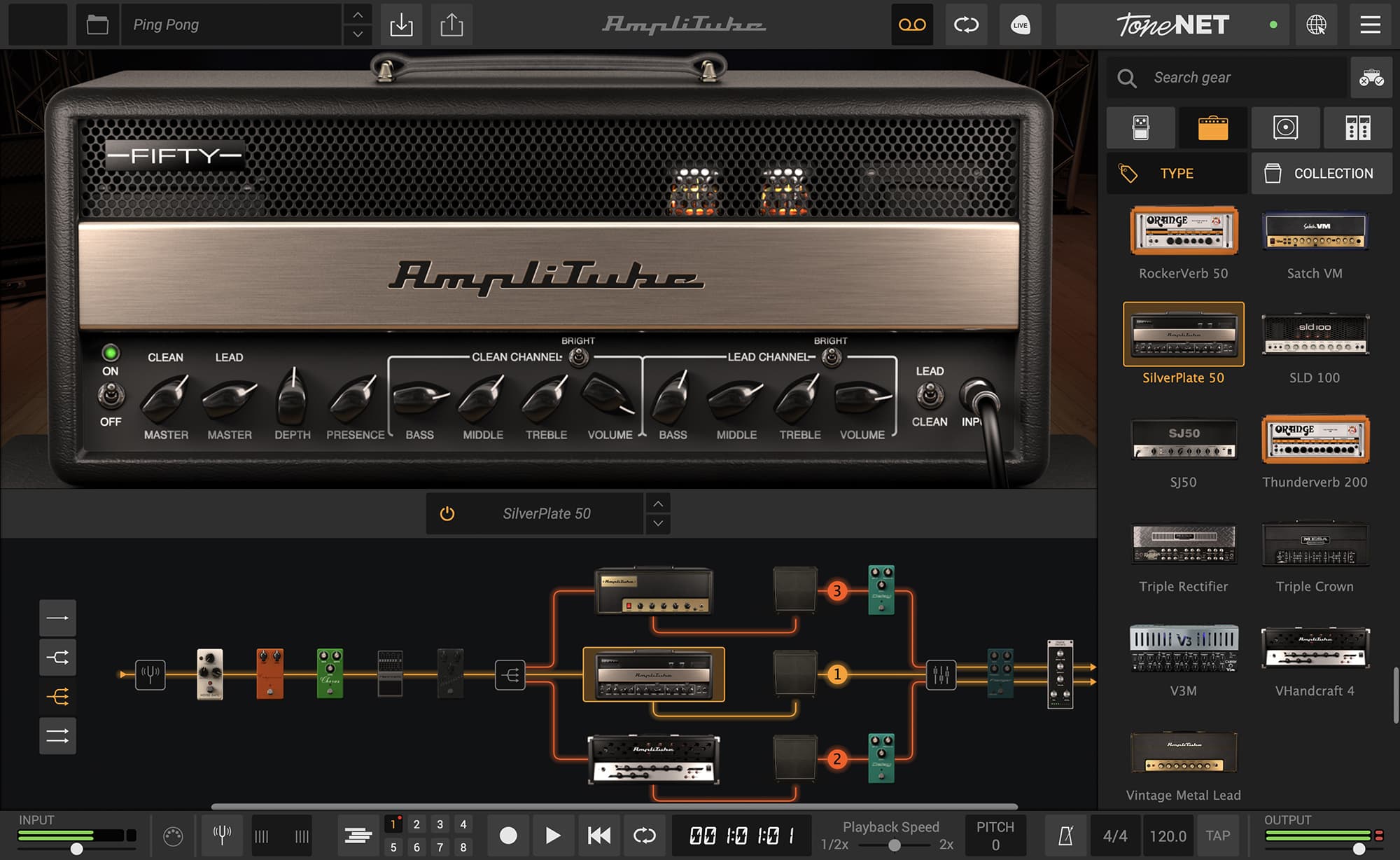Screen dimensions: 1400x860
Task: Select the stomp pedals gear category
Action: tap(1140, 127)
